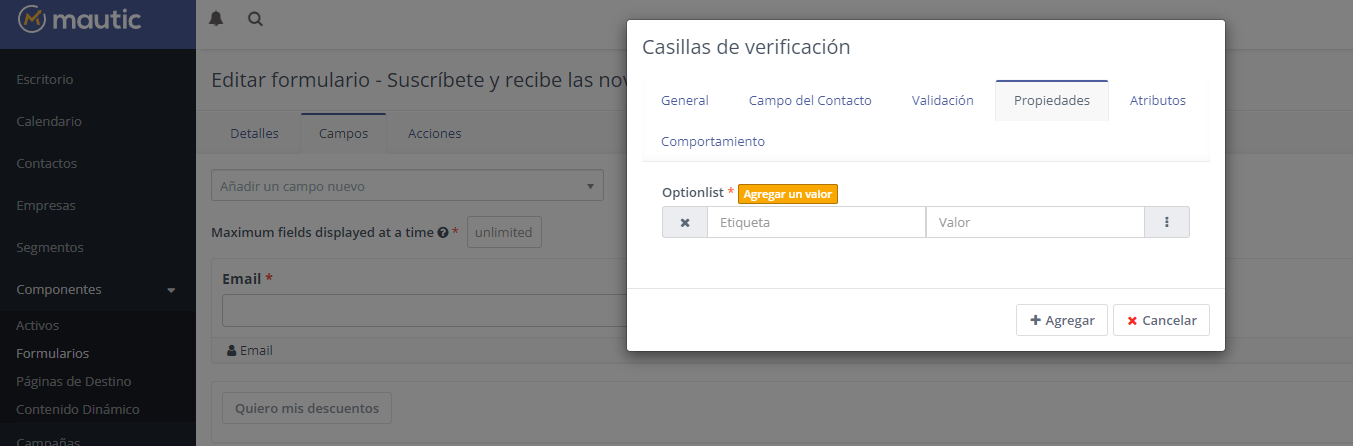Open Páginas de Destino in the sidebar
This screenshot has height=446, width=1353.
(x=73, y=381)
